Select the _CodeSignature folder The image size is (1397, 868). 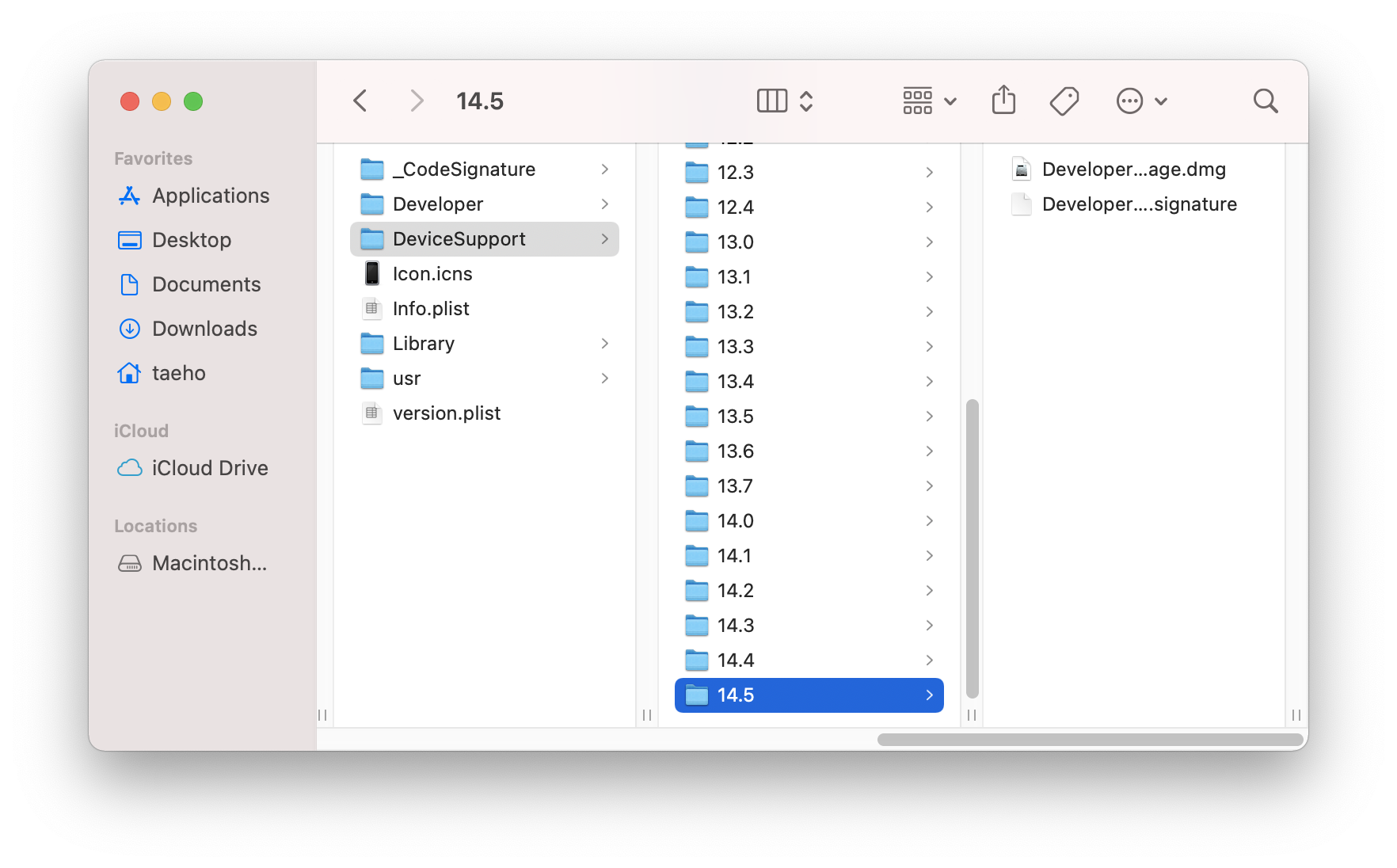click(485, 169)
